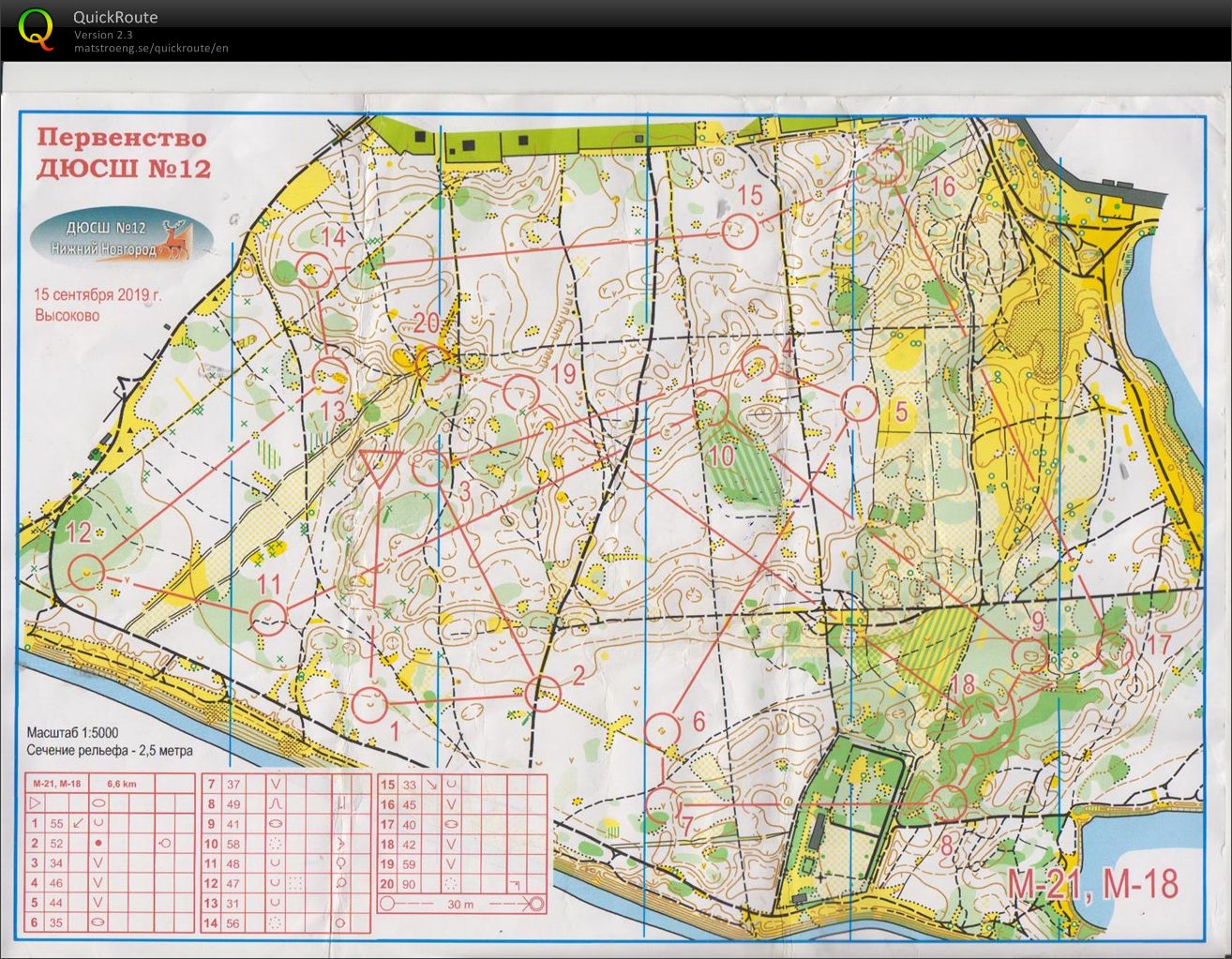Click the Масштаб 1:5000 scale text
Screen dimensions: 1232x959
[x=85, y=733]
